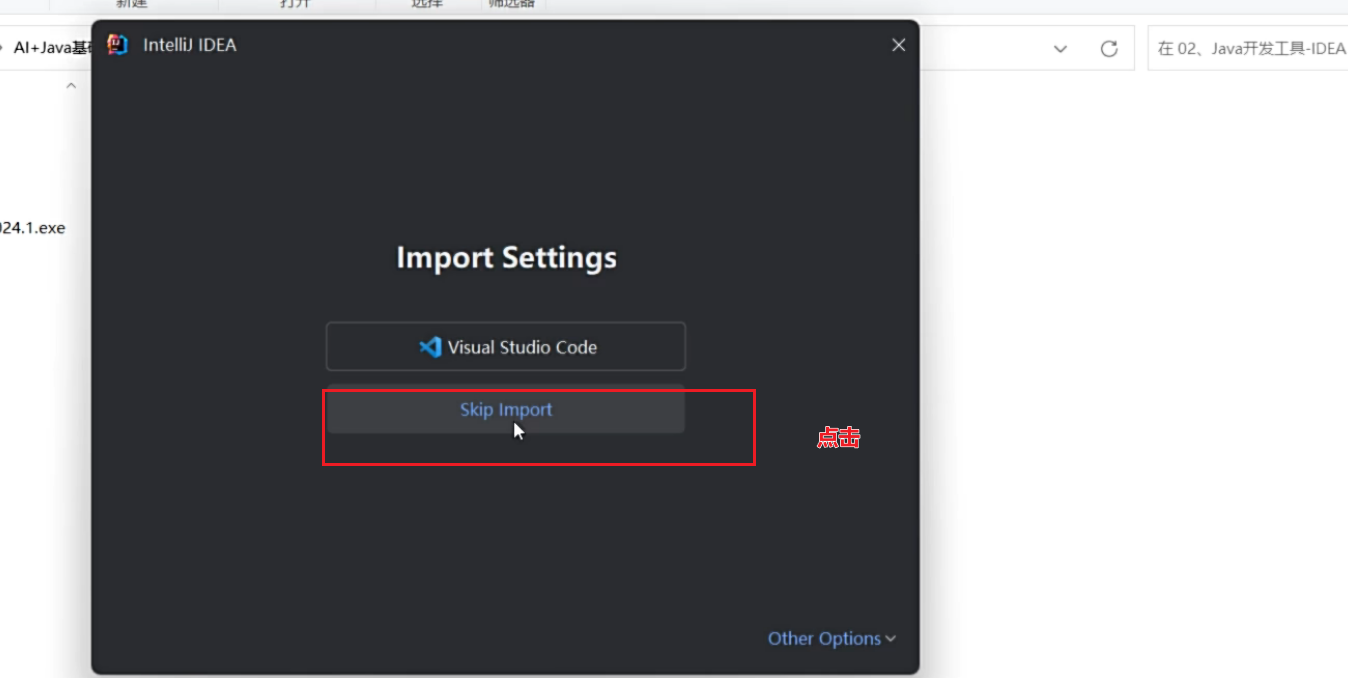Screen dimensions: 1348x678
Task: Select the 024.1.exe installer file in File Explorer
Action: click(x=32, y=228)
